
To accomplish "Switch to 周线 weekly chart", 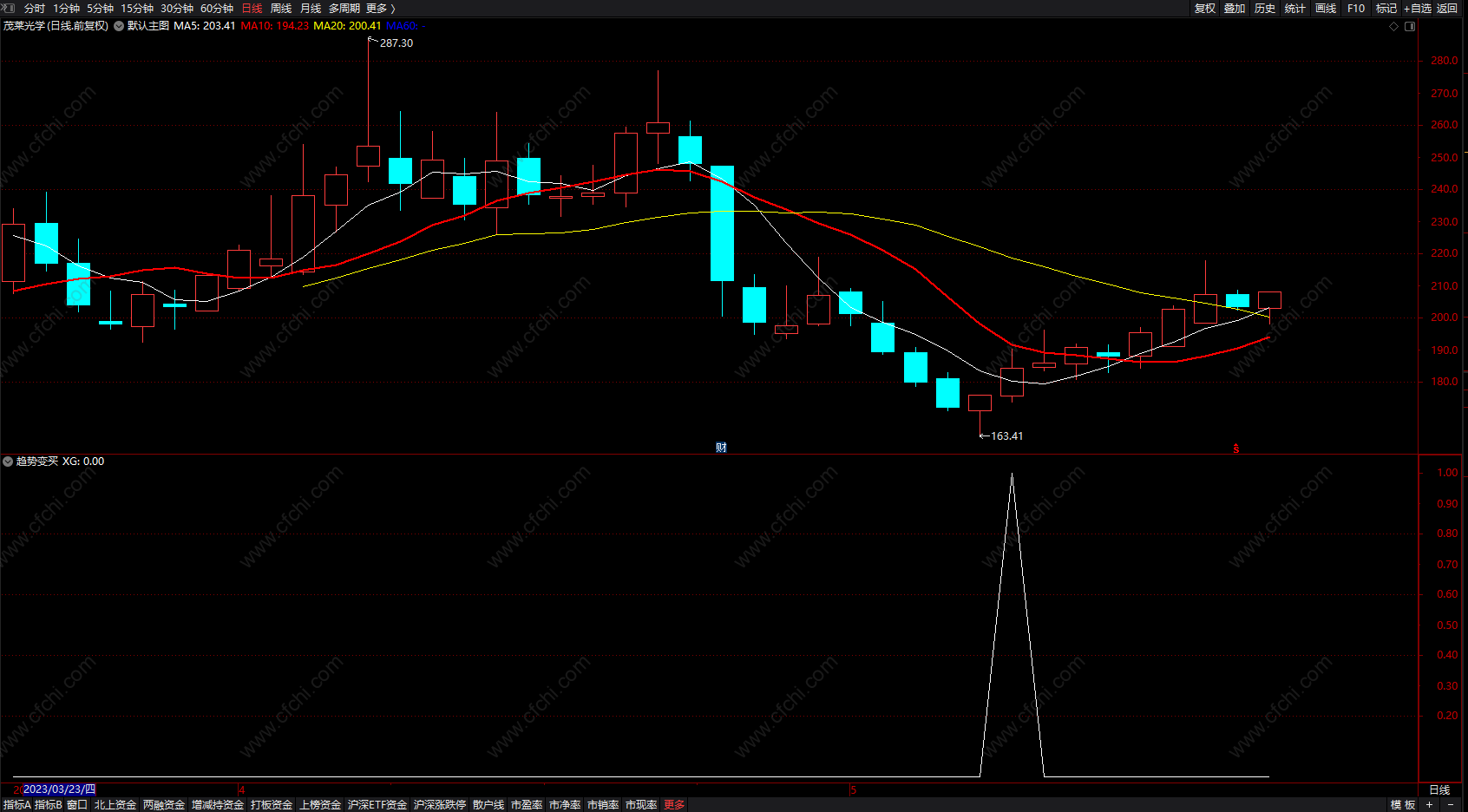I will [x=281, y=8].
